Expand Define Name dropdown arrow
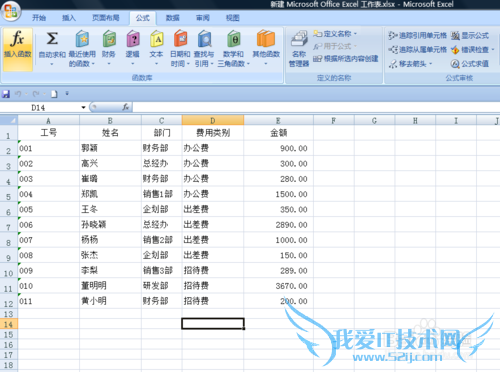This screenshot has width=500, height=372. pos(355,34)
